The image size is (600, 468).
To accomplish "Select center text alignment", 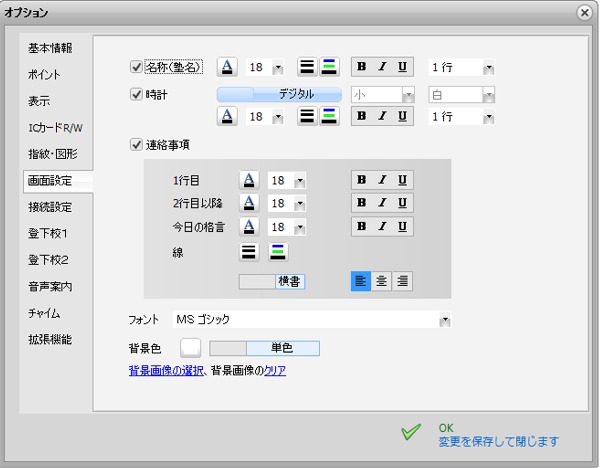I will (381, 281).
